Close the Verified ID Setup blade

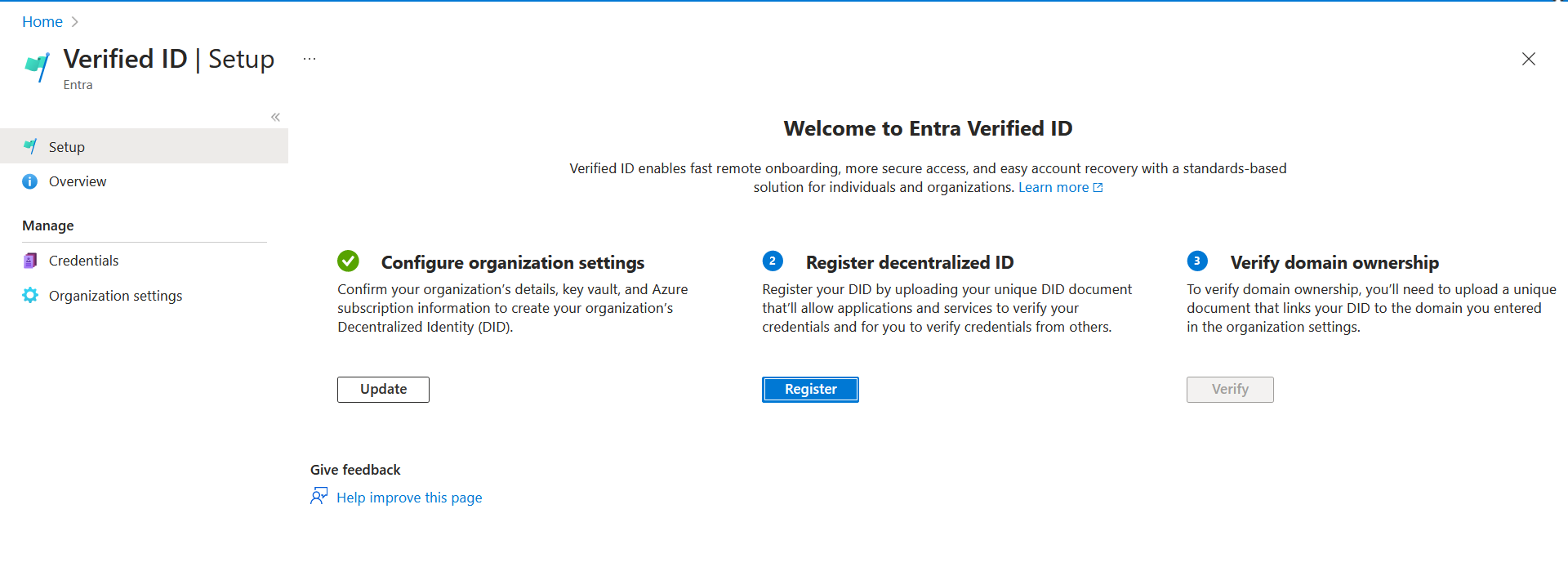[1529, 59]
